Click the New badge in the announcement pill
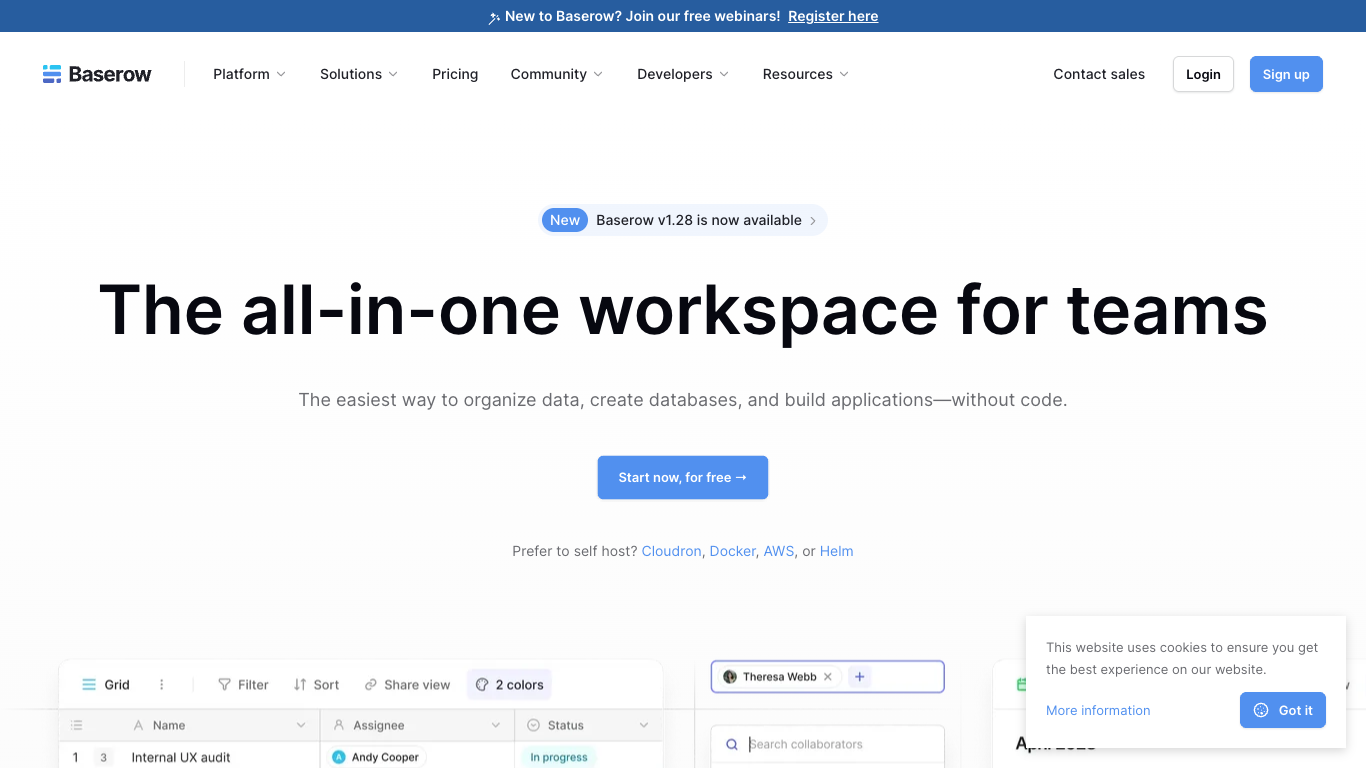This screenshot has width=1366, height=768. click(565, 220)
